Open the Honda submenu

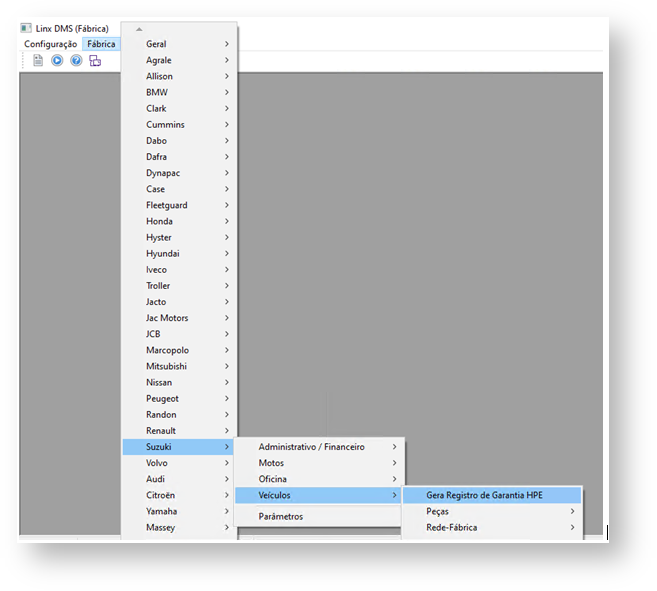[x=179, y=221]
